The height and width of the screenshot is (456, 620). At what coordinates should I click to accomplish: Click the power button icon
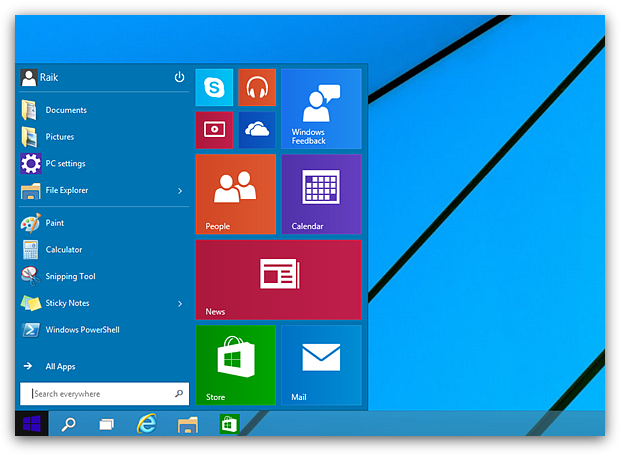click(180, 77)
